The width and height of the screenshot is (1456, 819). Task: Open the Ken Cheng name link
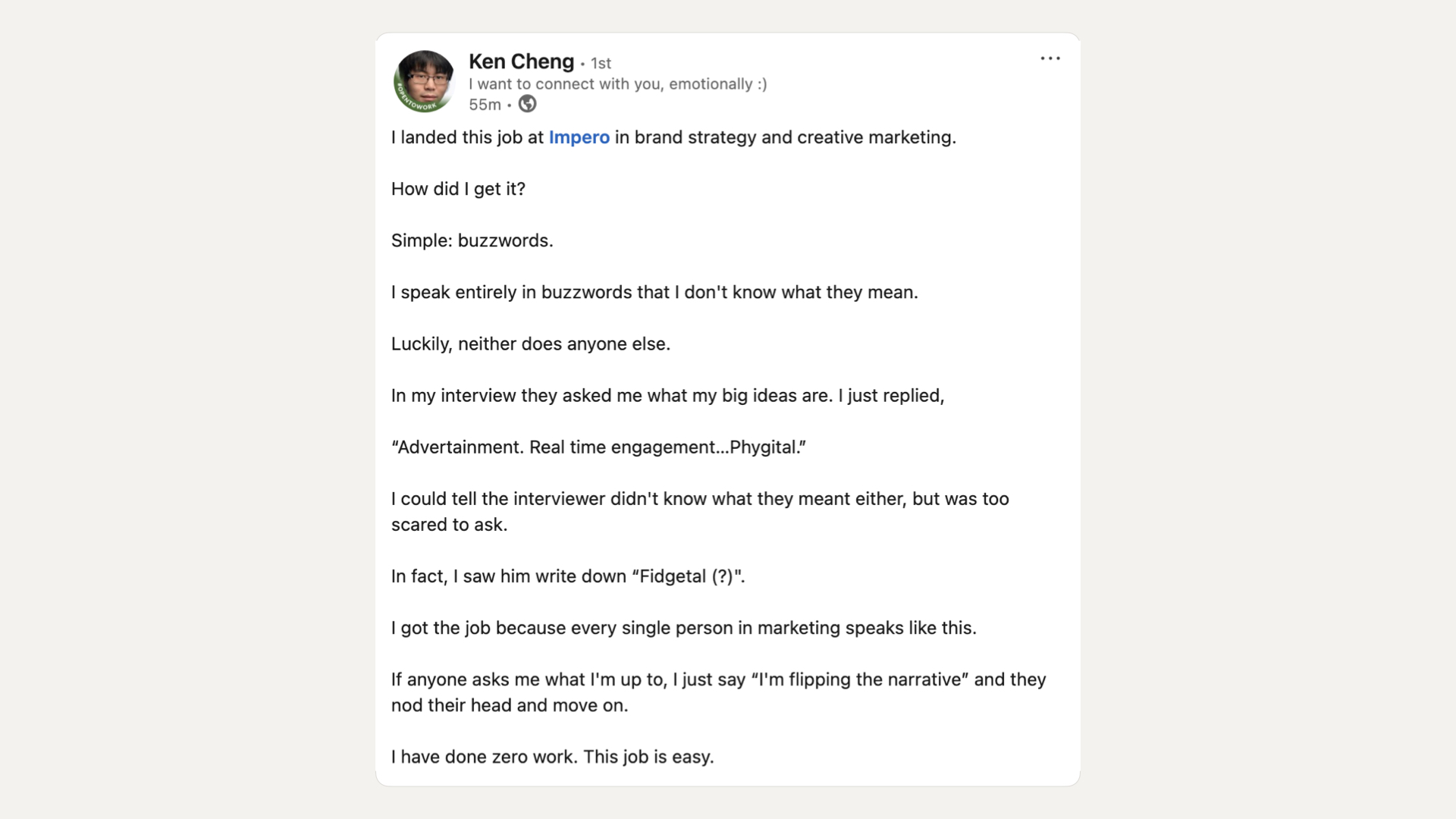click(x=521, y=61)
